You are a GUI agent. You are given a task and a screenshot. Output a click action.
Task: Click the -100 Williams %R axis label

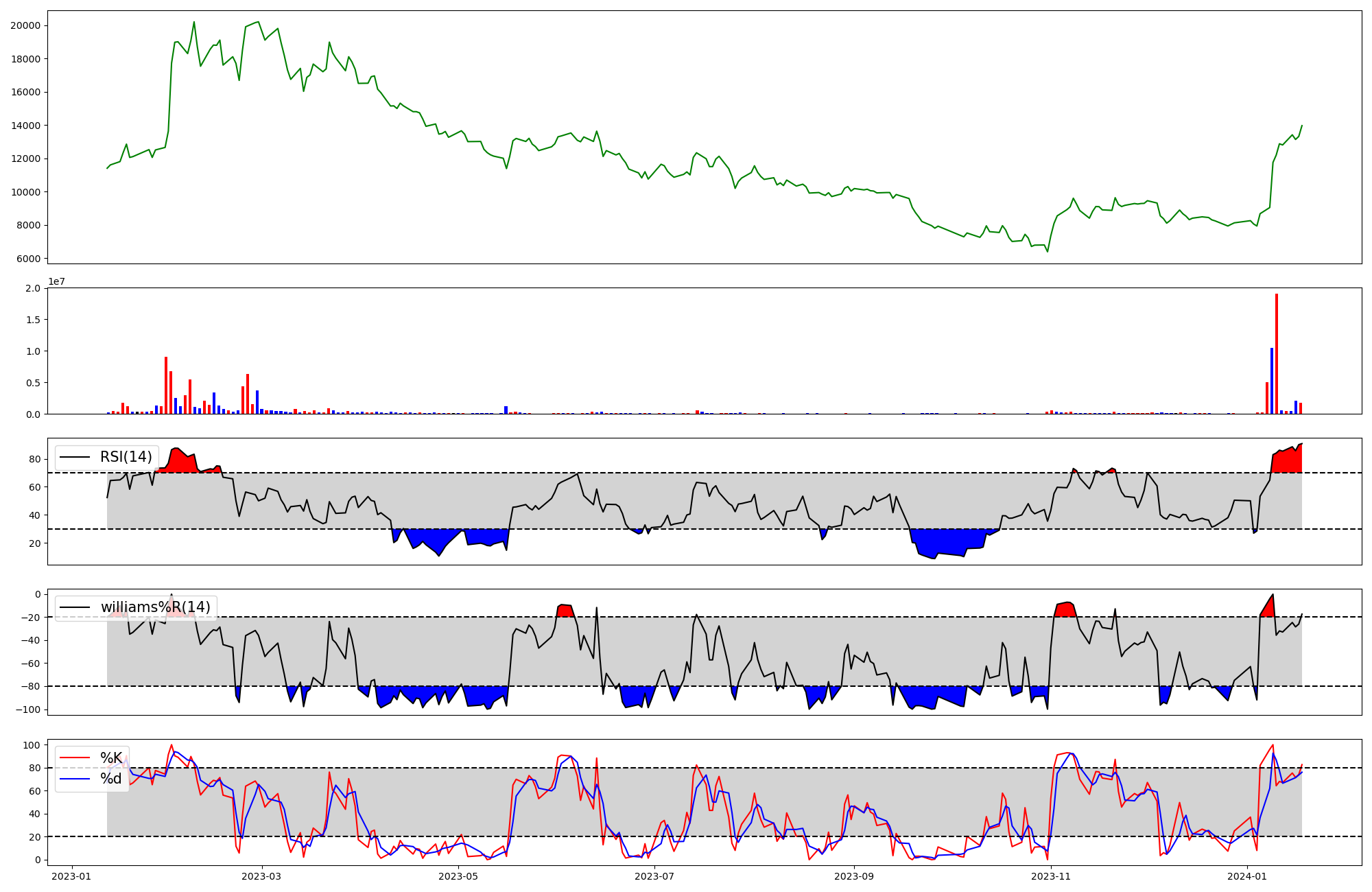[x=27, y=709]
